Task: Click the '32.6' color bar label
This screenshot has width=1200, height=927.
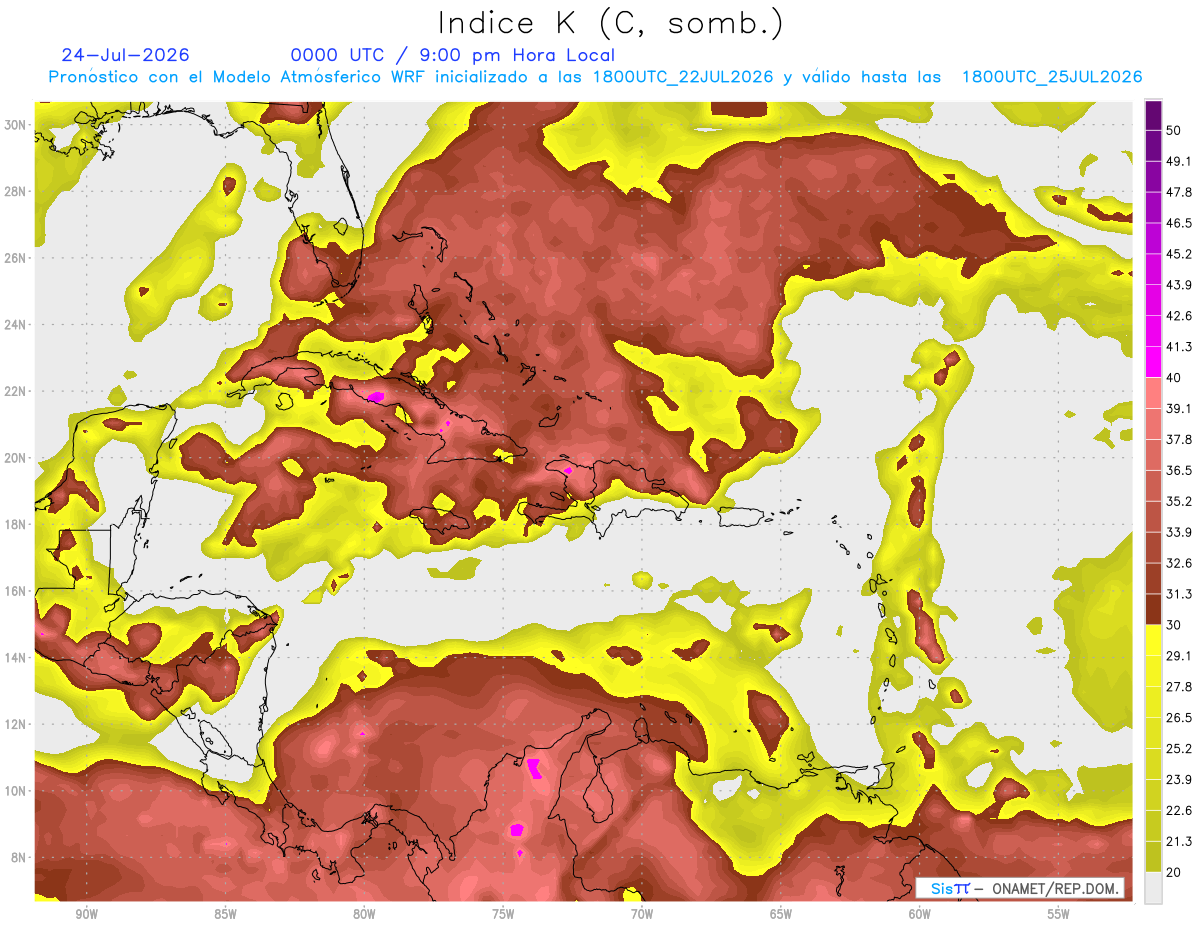Action: coord(1179,563)
